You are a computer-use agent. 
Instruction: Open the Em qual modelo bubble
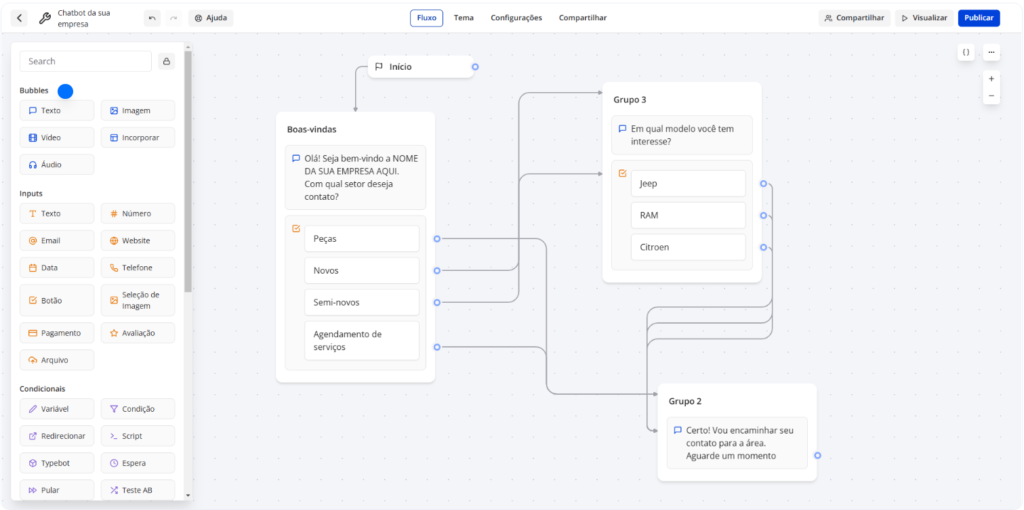click(x=682, y=135)
